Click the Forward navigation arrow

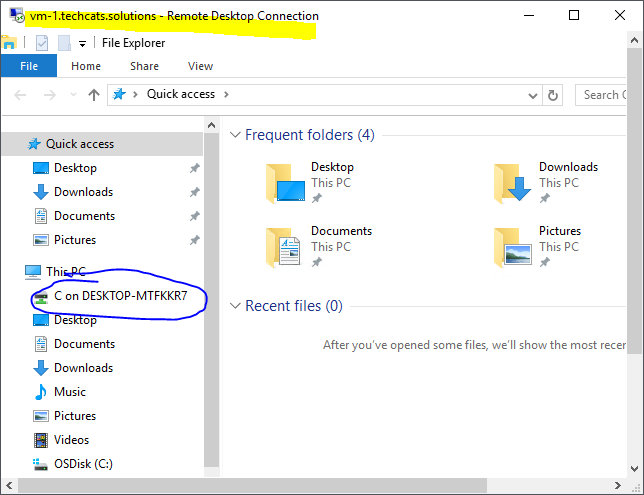coord(50,95)
